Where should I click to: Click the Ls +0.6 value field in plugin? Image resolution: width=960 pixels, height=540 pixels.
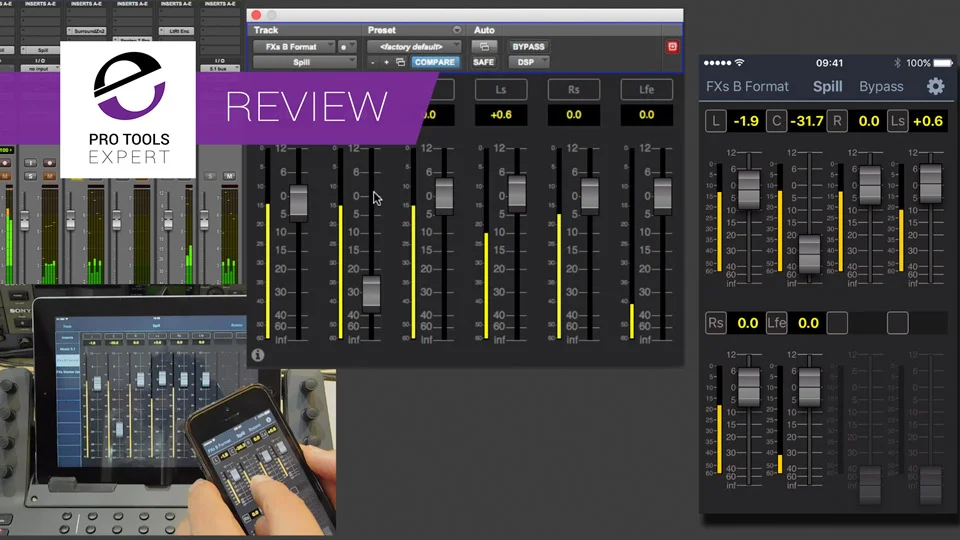[501, 114]
